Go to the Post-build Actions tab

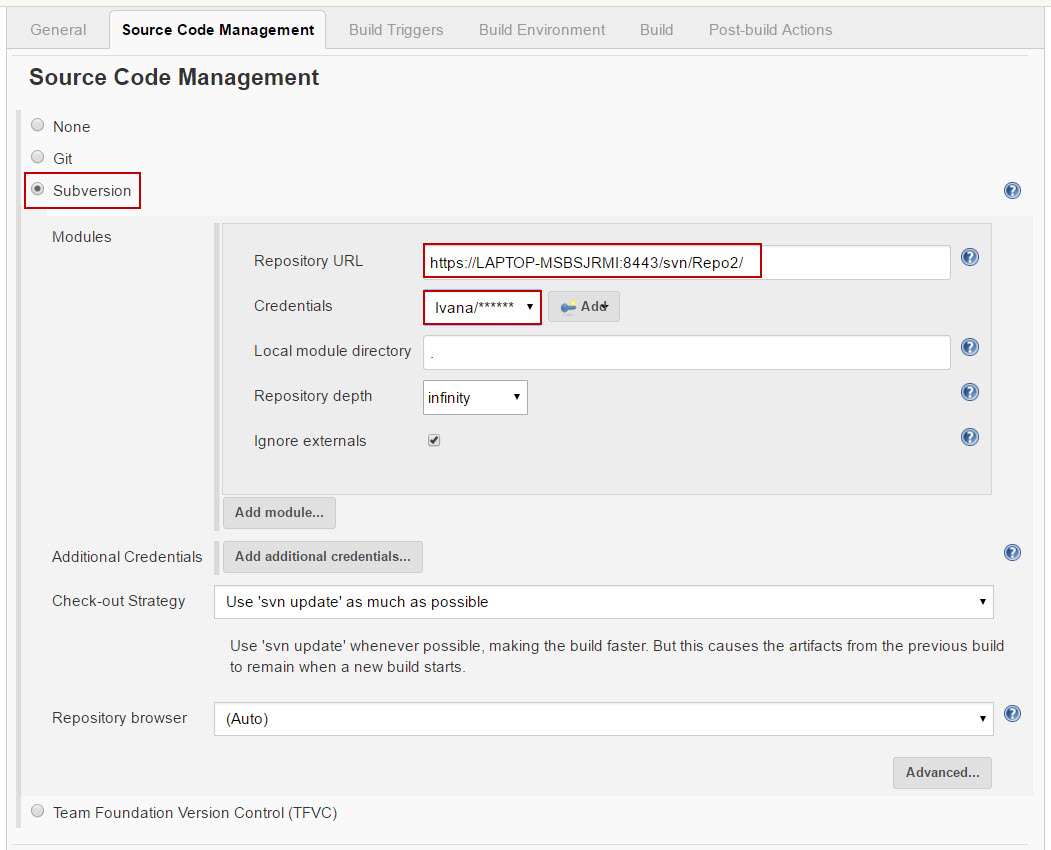(770, 30)
